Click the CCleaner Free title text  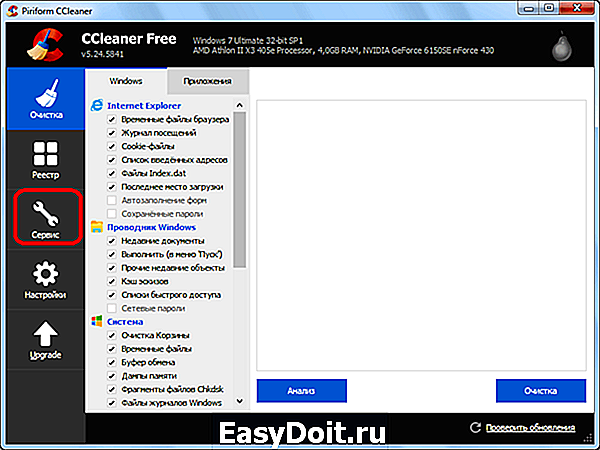129,39
